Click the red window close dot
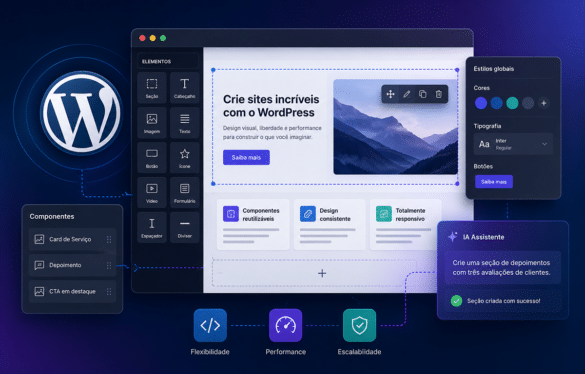The image size is (585, 374). coord(142,38)
